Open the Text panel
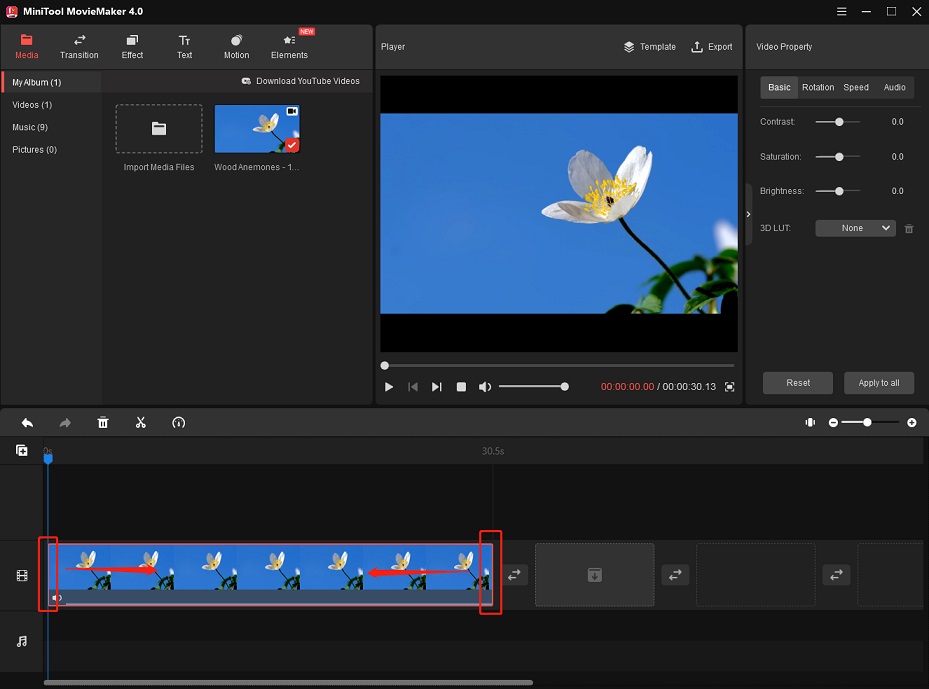Screen dimensions: 929x689 [x=184, y=46]
